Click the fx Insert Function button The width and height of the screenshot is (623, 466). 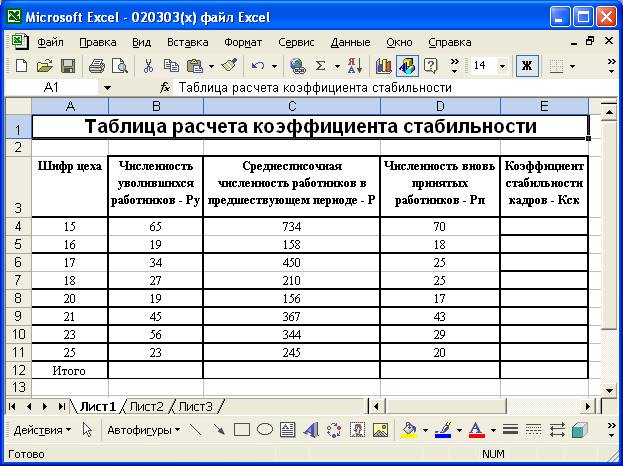(164, 88)
